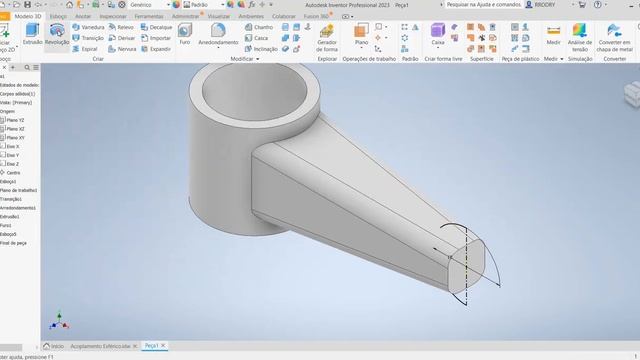Click the Relevo command

pos(121,27)
